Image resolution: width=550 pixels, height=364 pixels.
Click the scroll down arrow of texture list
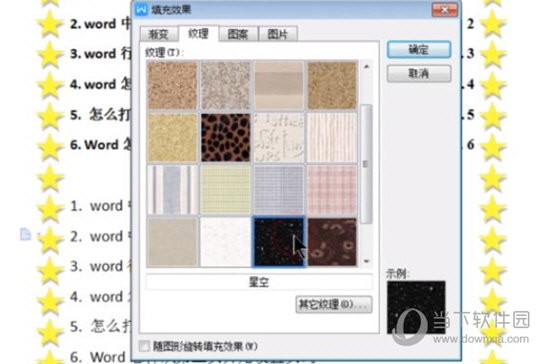[366, 261]
